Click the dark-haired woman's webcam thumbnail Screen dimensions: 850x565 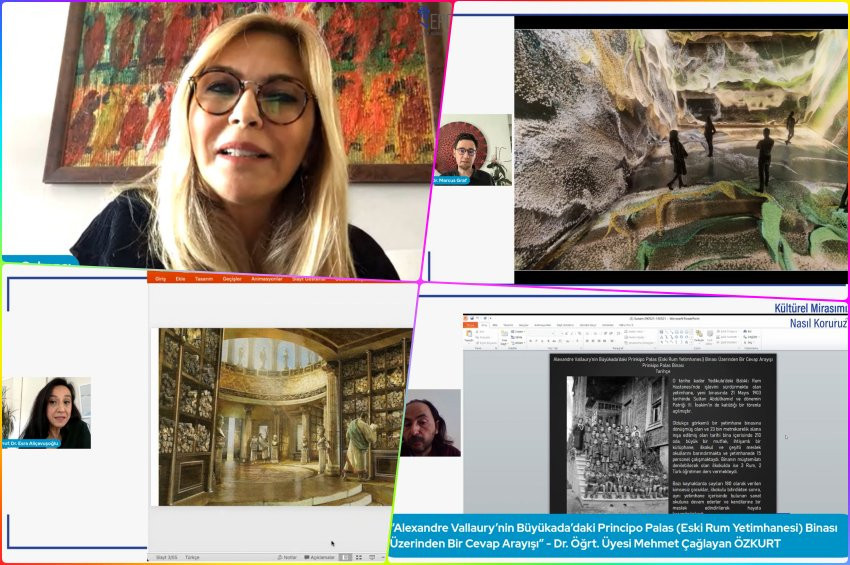click(x=48, y=412)
